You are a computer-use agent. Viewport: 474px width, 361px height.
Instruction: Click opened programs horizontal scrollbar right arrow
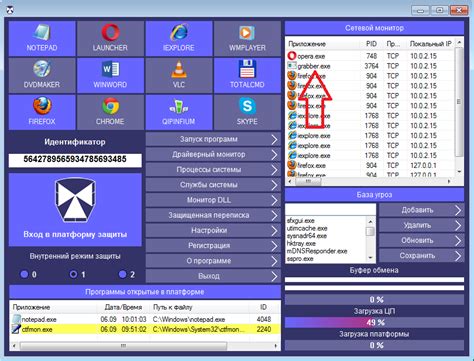click(x=275, y=346)
